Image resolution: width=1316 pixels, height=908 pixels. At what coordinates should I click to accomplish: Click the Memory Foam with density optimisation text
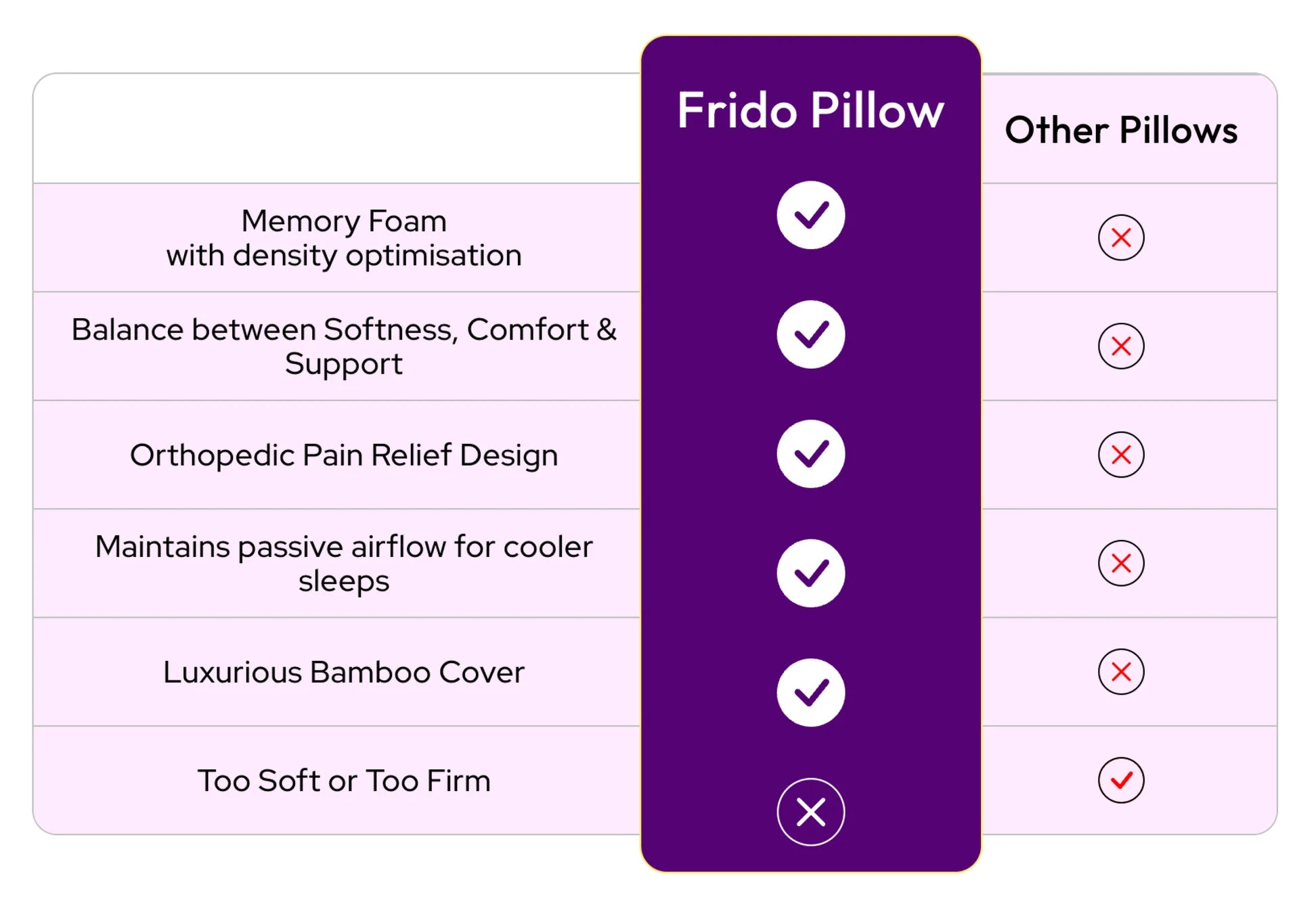(x=344, y=238)
